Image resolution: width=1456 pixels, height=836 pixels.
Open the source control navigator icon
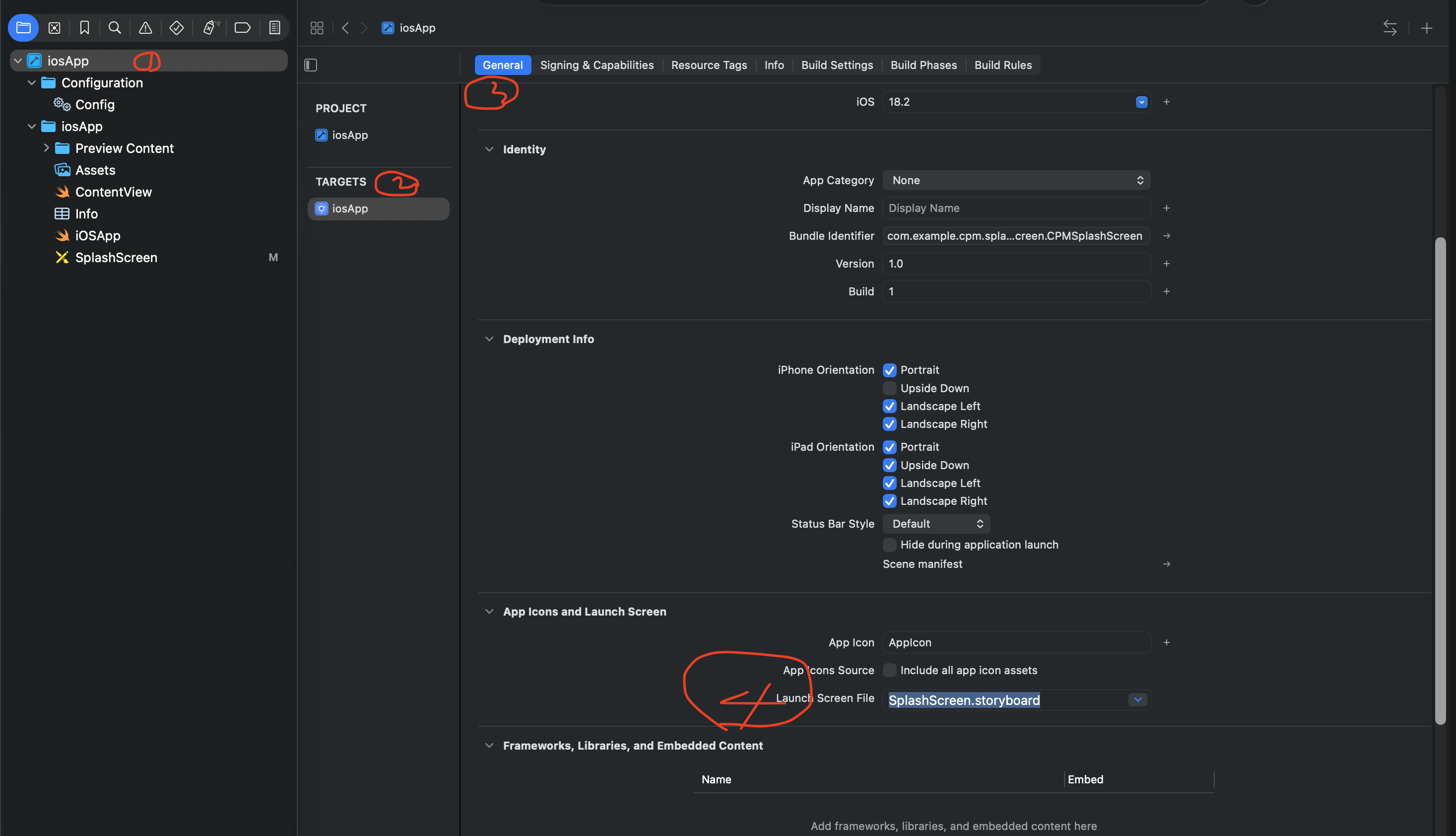(x=54, y=28)
